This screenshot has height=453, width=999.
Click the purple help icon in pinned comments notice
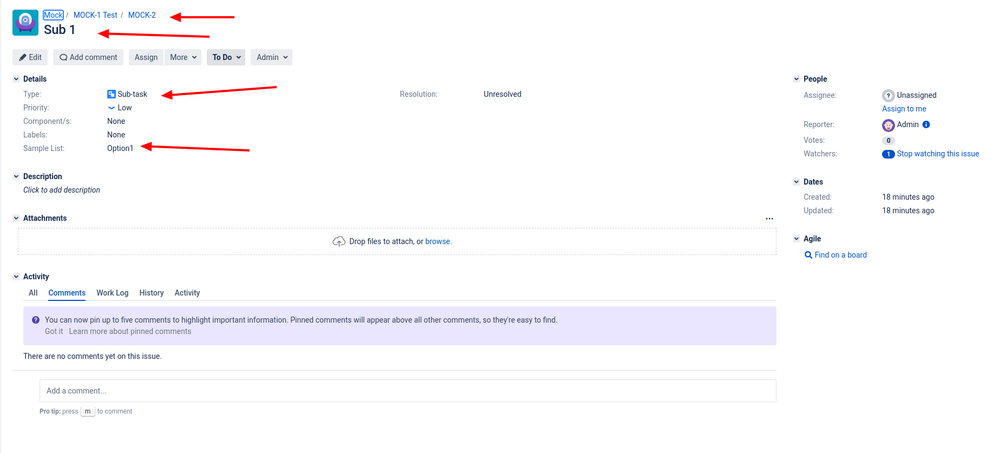tap(36, 320)
